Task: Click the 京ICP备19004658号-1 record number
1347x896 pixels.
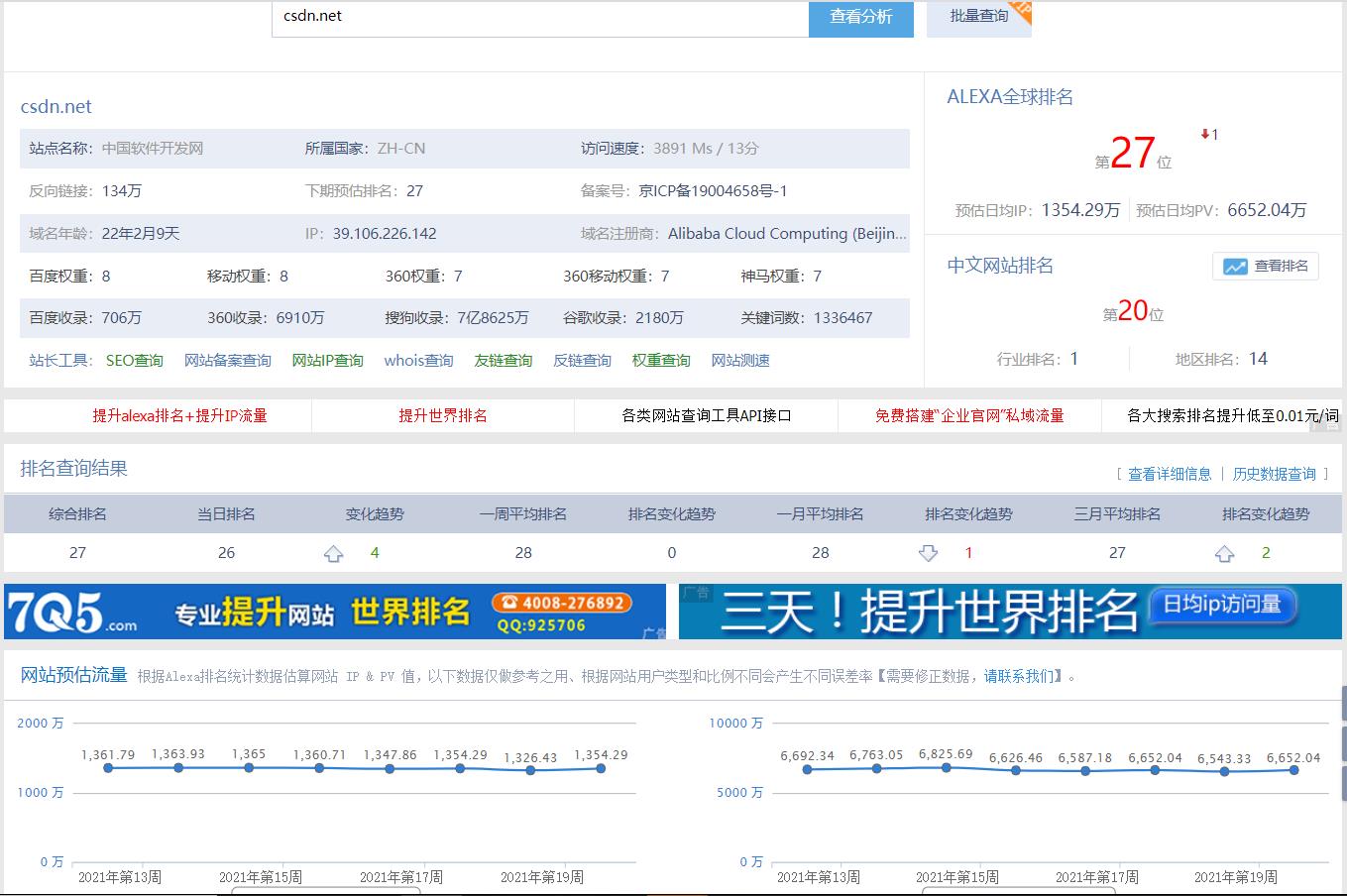Action: point(714,191)
